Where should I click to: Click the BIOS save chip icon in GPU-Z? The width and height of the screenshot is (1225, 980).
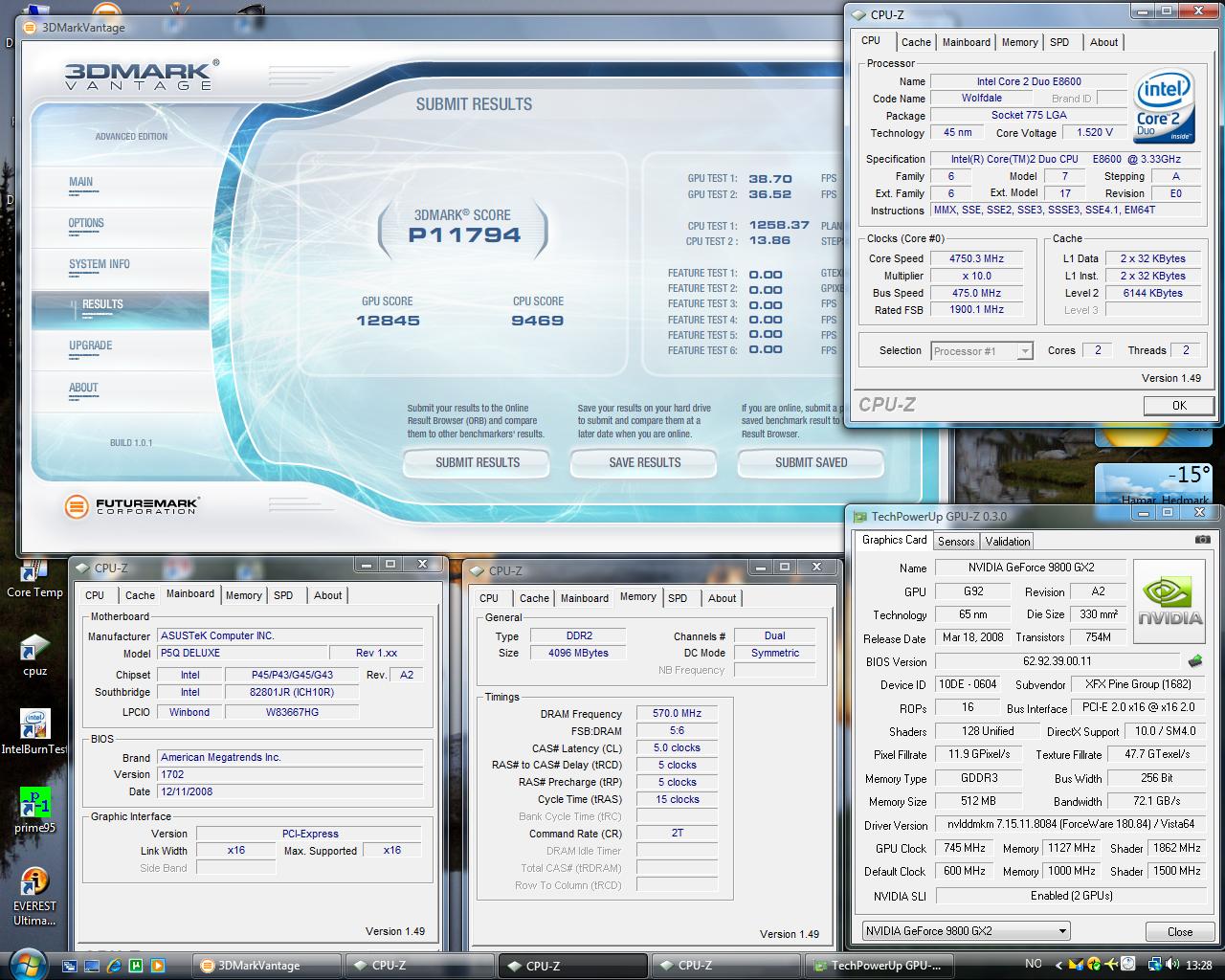click(1194, 660)
